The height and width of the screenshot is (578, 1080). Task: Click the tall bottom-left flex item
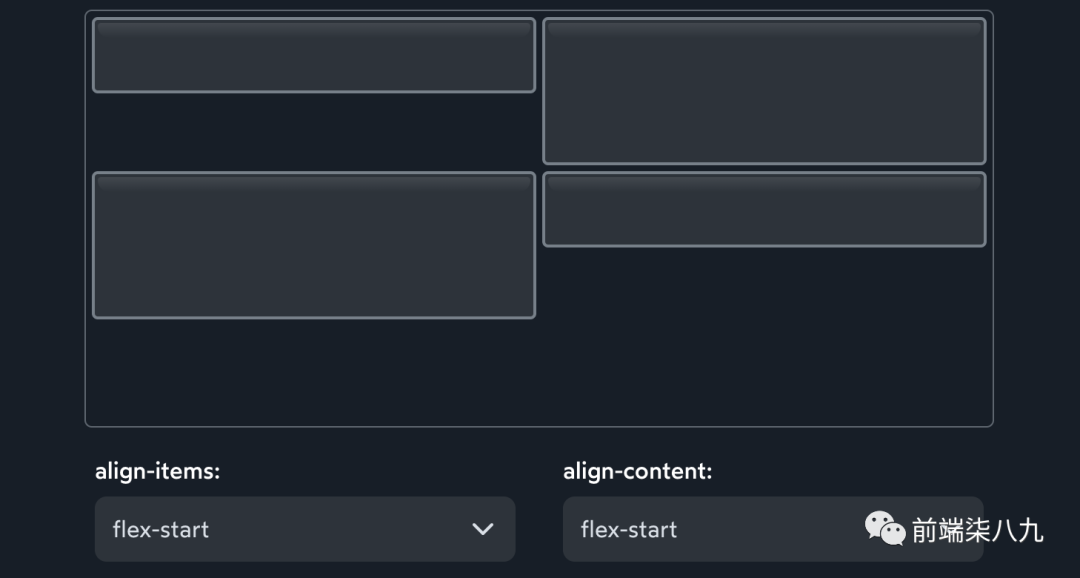click(314, 246)
